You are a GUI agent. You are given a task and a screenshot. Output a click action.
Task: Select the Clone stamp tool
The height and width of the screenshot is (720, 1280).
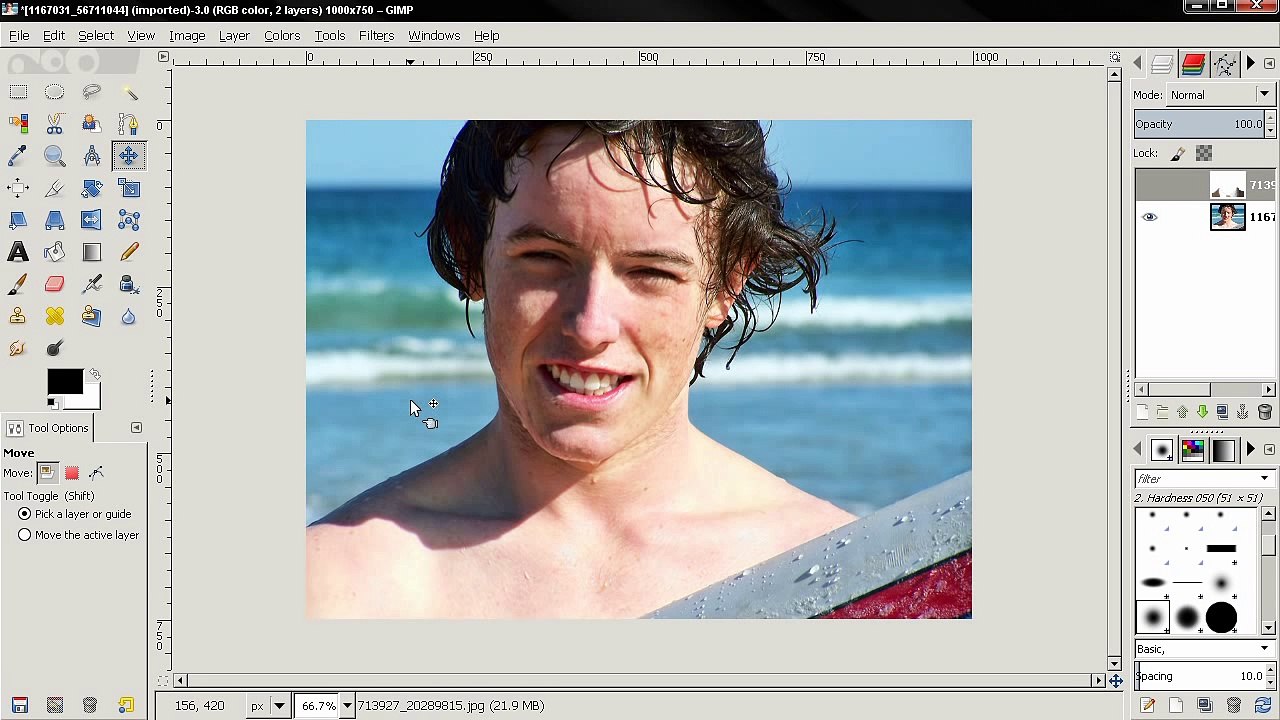pyautogui.click(x=18, y=316)
